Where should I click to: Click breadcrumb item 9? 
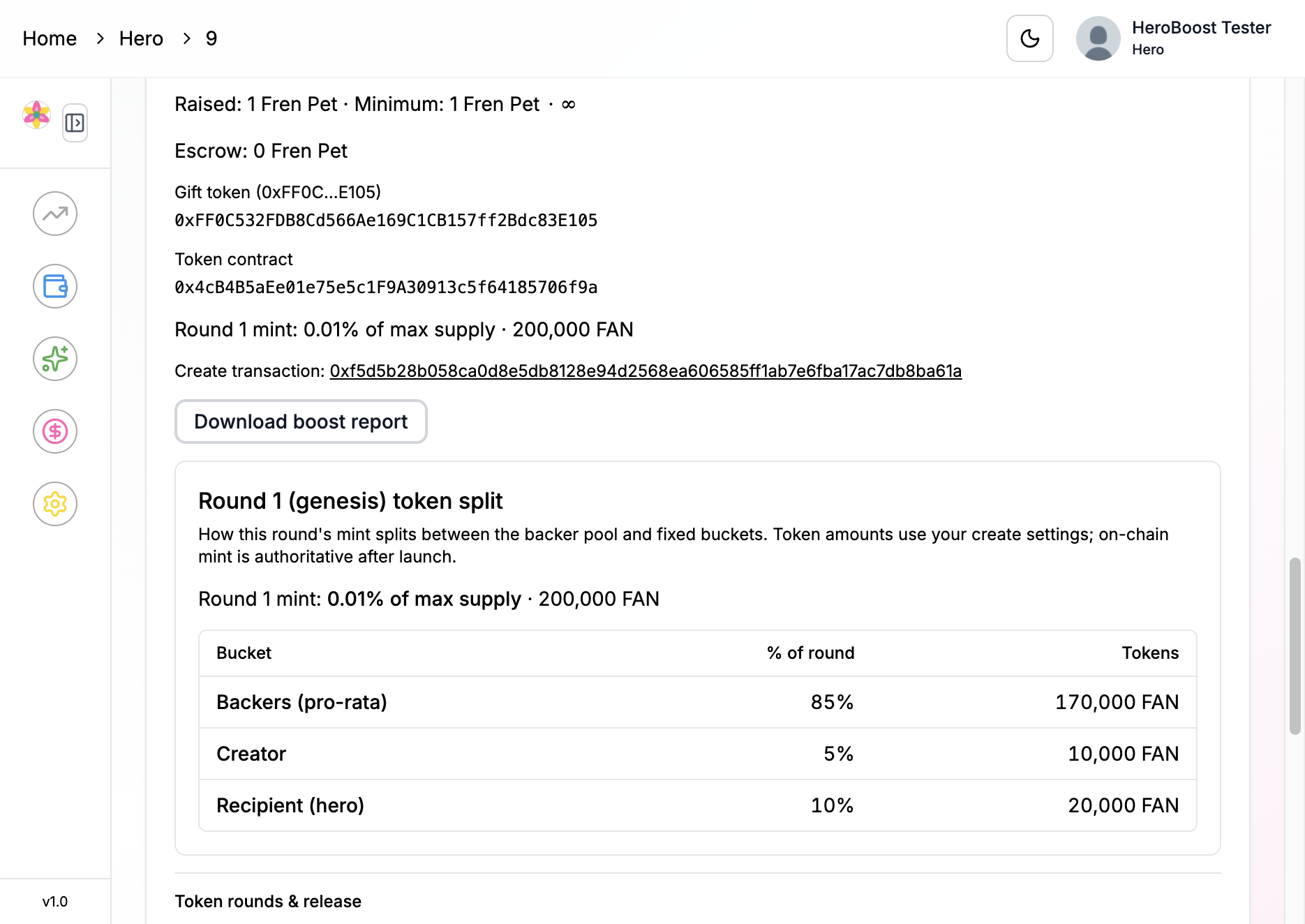pos(211,38)
